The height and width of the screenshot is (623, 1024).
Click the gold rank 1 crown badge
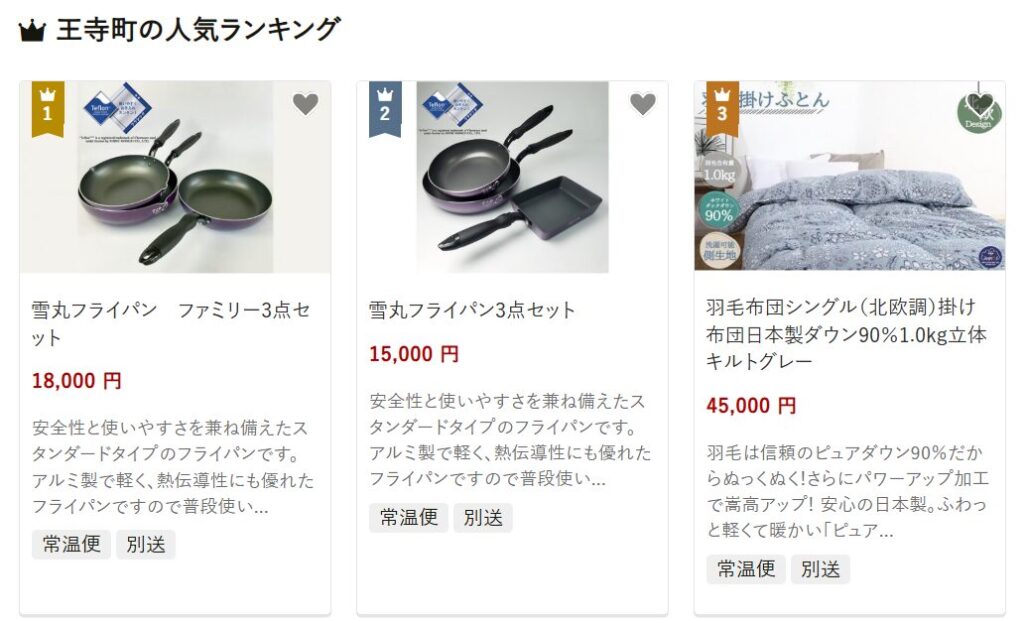[48, 109]
